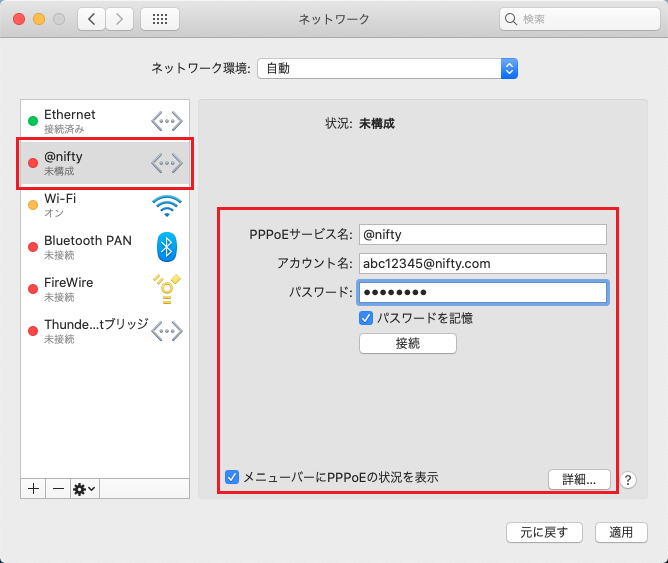668x563 pixels.
Task: Remove selected service with minus button
Action: (x=58, y=488)
